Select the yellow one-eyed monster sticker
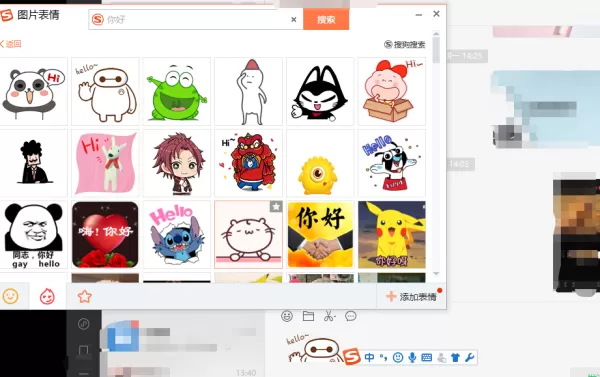Image resolution: width=600 pixels, height=377 pixels. point(320,163)
